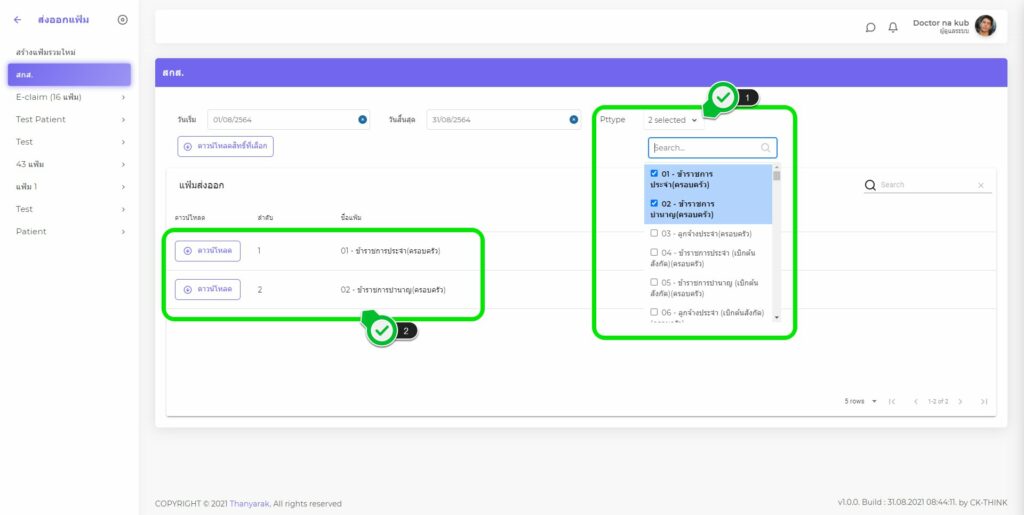Click the Doctor na kub profile avatar
The image size is (1024, 515).
coord(985,26)
